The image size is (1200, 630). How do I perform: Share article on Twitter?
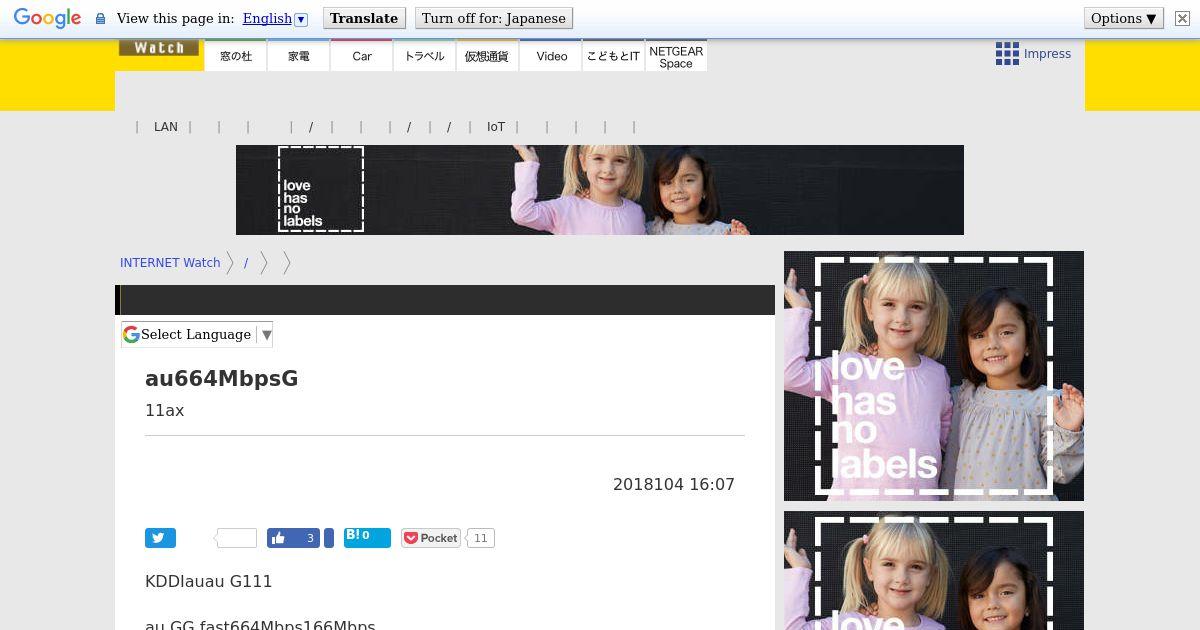160,538
